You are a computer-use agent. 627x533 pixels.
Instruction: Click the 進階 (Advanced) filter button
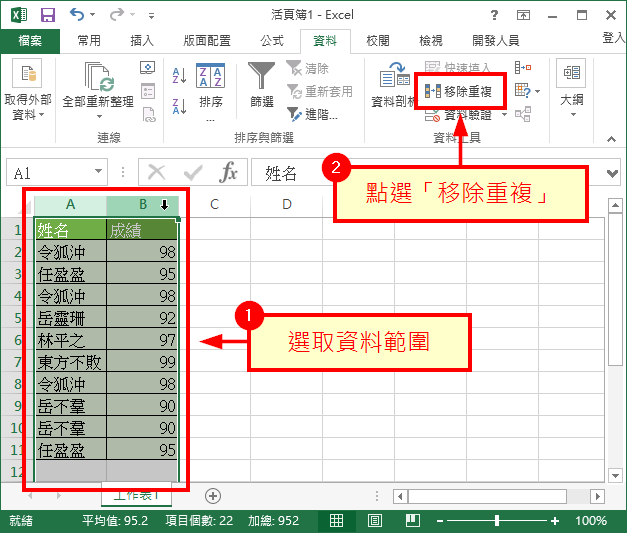coord(314,114)
